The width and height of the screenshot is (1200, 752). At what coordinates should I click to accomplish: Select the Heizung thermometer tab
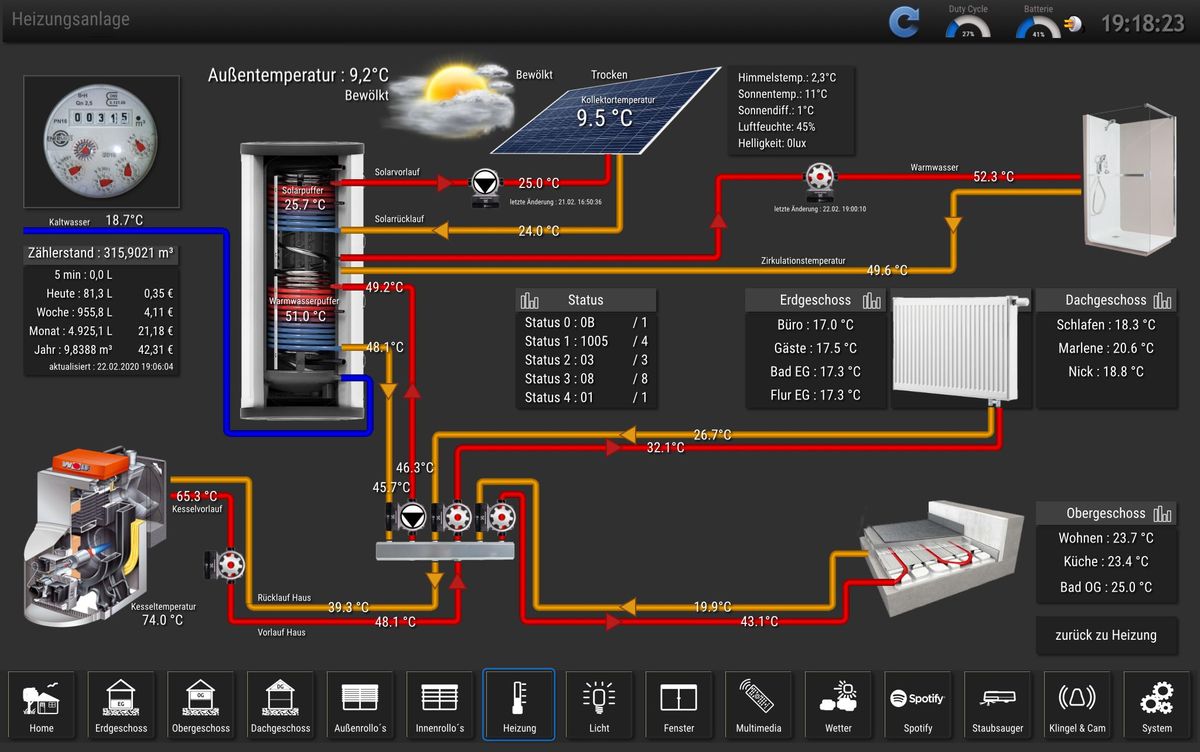click(x=519, y=705)
